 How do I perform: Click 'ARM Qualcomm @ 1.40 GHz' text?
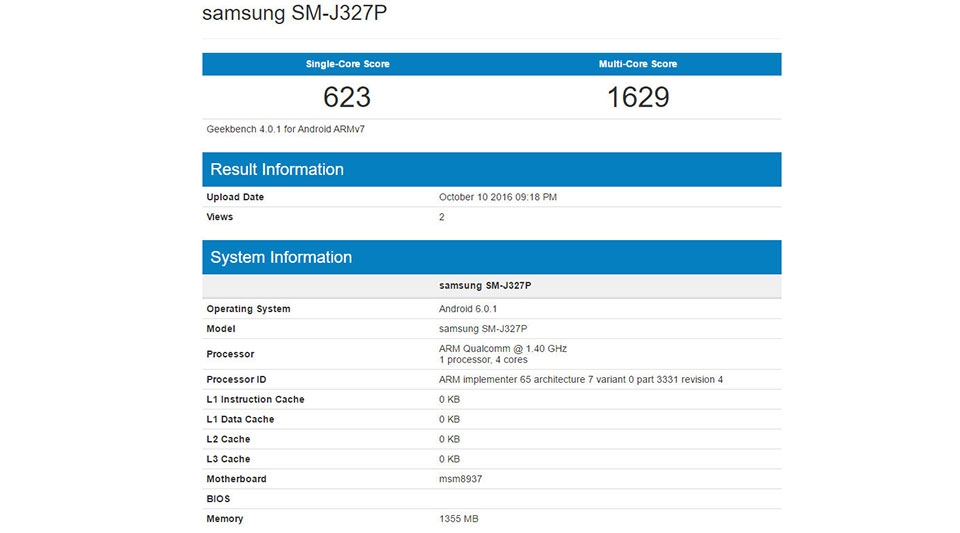(x=503, y=348)
